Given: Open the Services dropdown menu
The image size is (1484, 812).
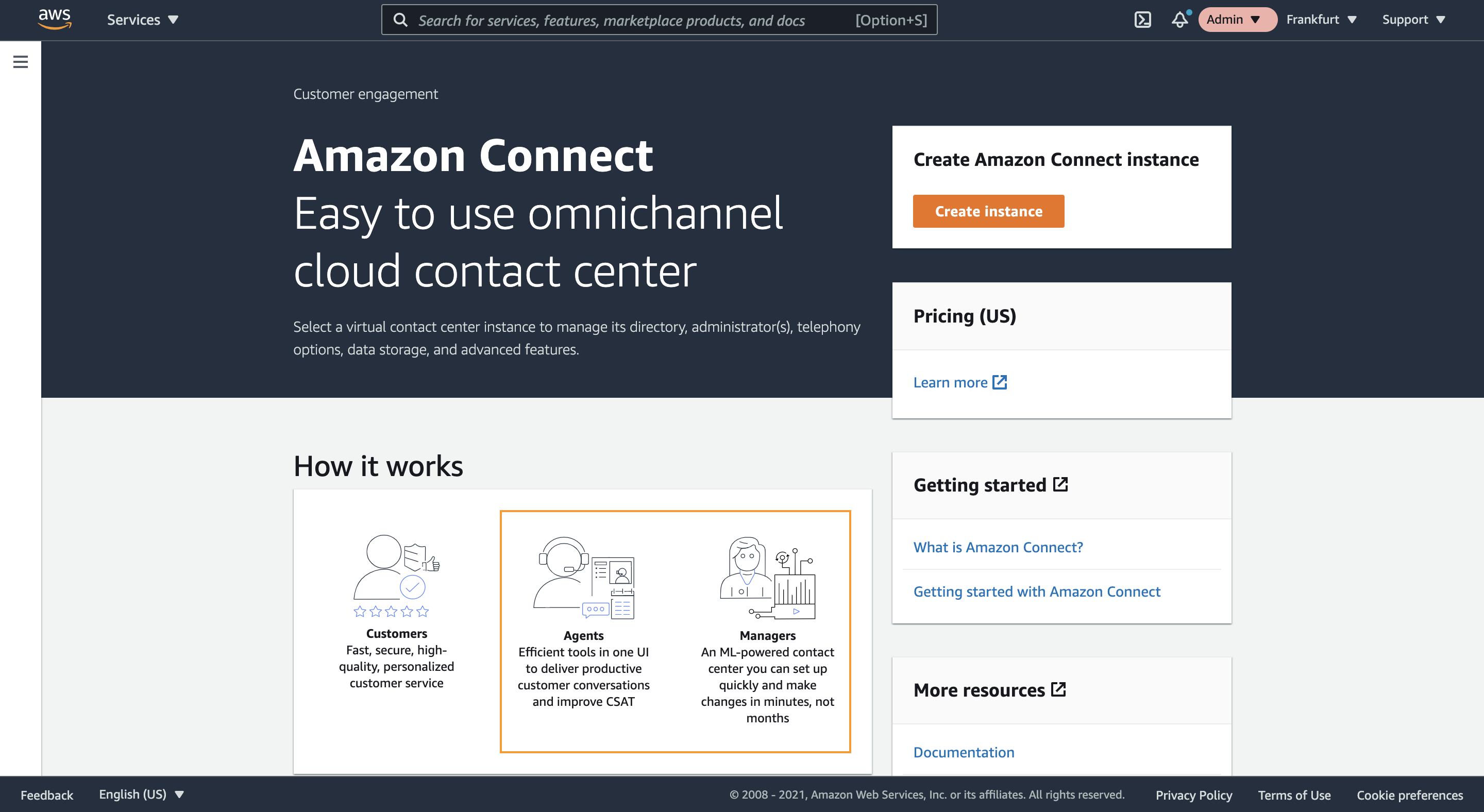Looking at the screenshot, I should click(x=142, y=20).
